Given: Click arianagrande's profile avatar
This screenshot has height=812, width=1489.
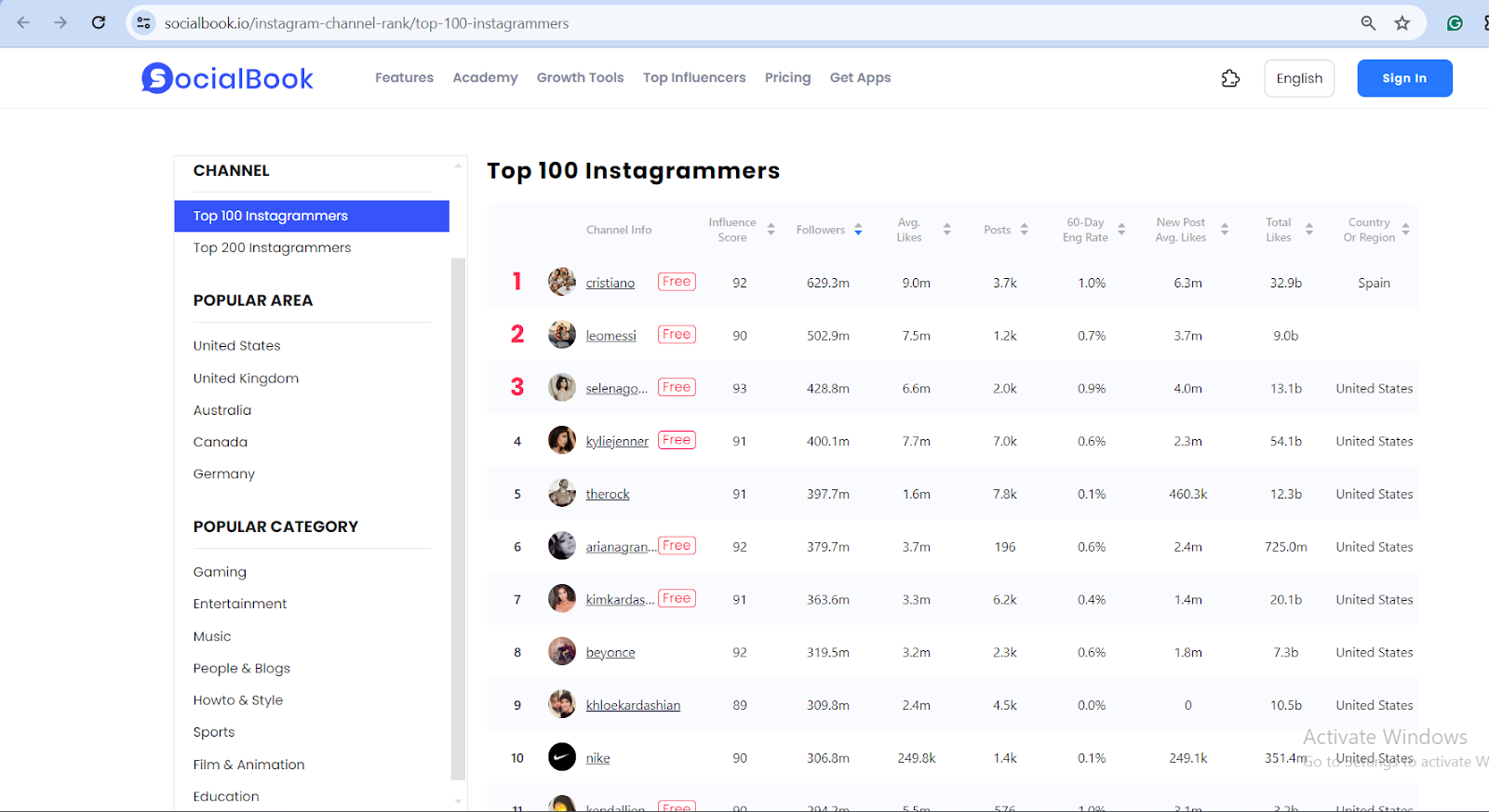Looking at the screenshot, I should [x=562, y=546].
